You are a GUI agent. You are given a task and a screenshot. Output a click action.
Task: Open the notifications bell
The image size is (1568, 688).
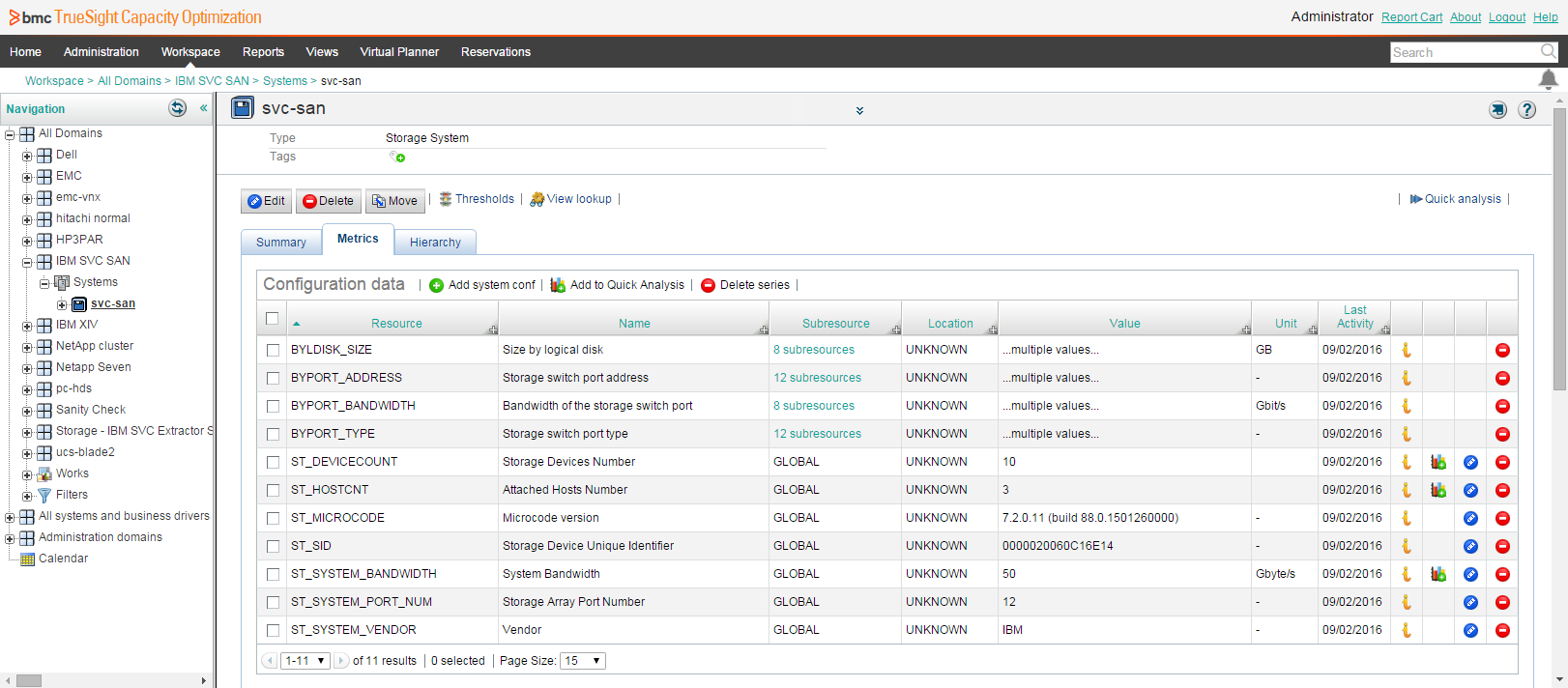pyautogui.click(x=1548, y=79)
